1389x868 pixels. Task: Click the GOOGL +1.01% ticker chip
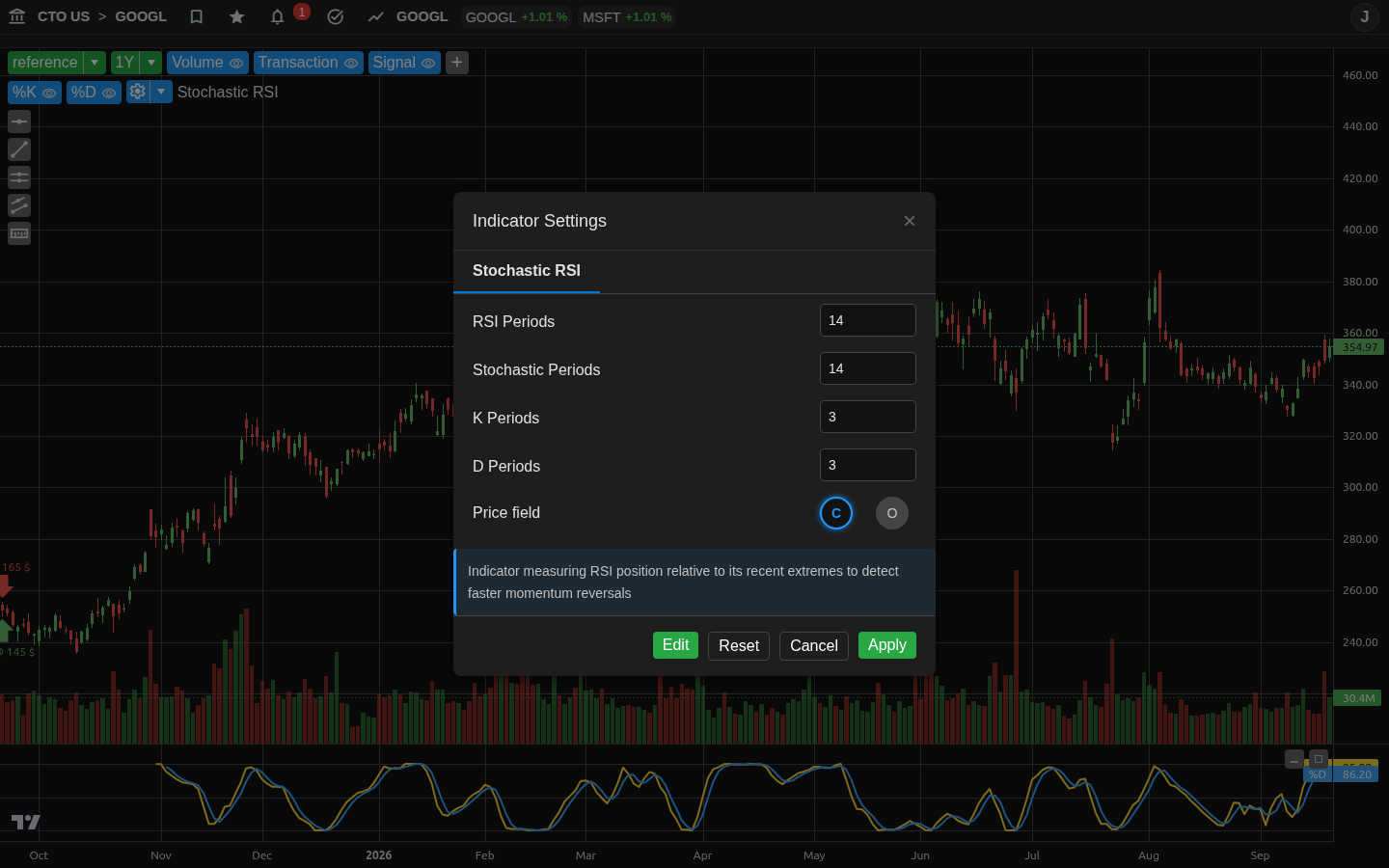[x=516, y=17]
